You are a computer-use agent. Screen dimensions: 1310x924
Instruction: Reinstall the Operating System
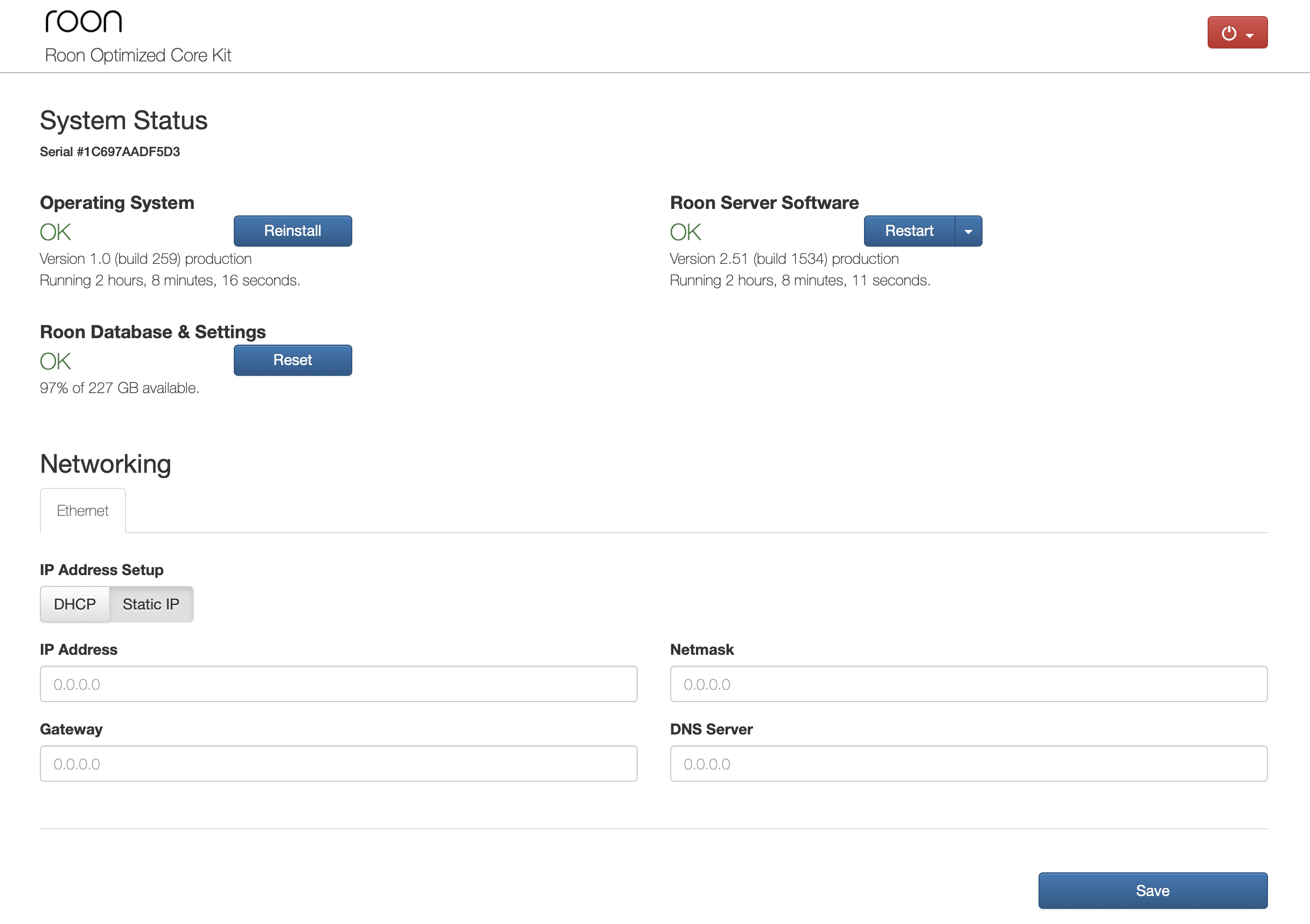(x=292, y=231)
